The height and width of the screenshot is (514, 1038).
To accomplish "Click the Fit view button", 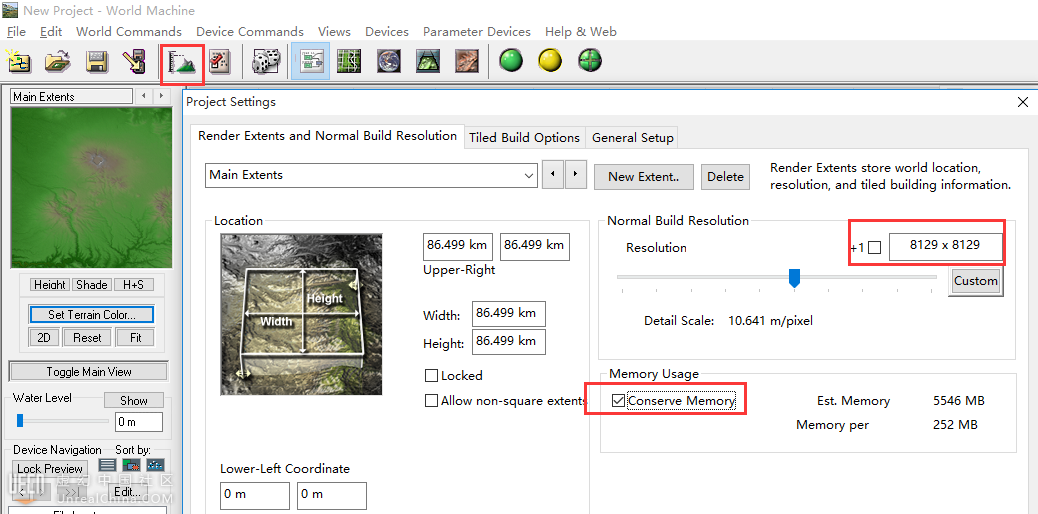I will (136, 337).
